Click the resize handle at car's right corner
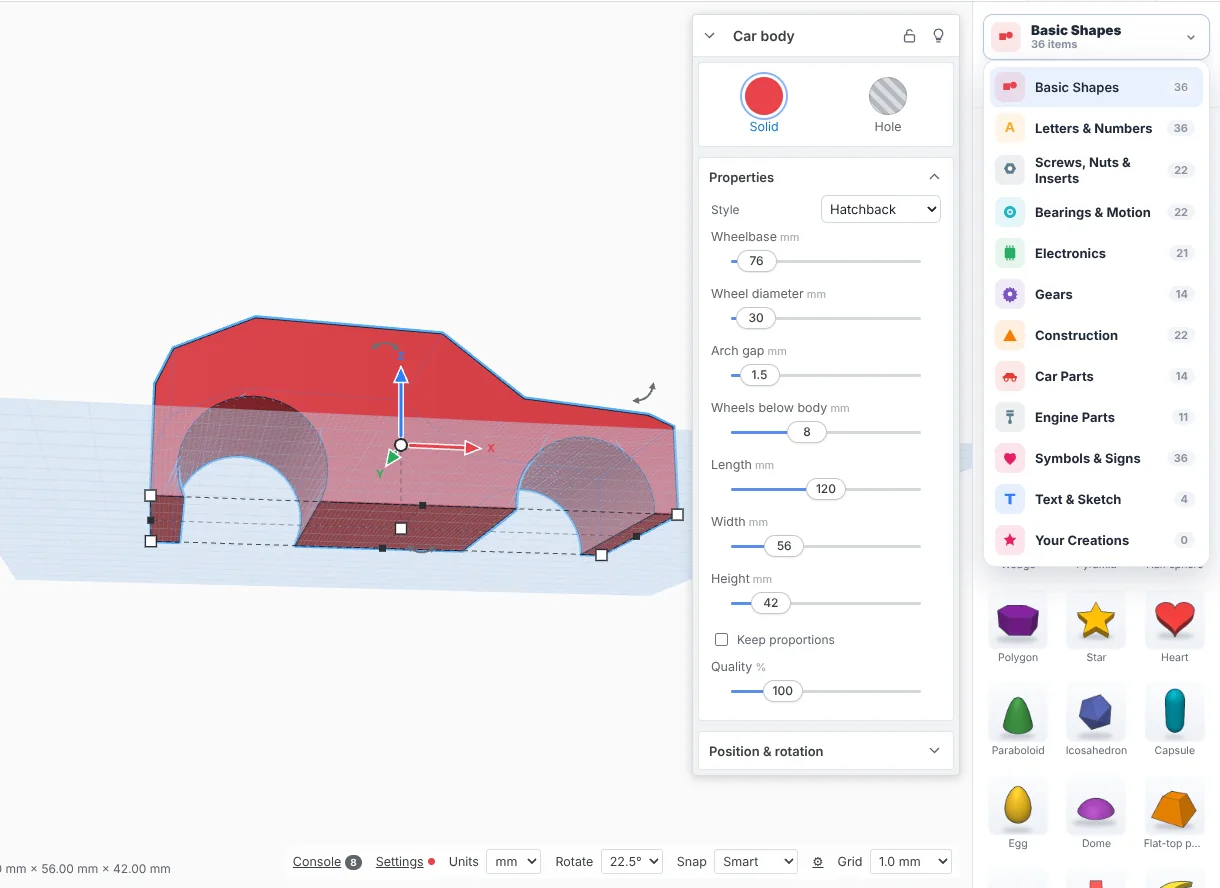This screenshot has height=888, width=1220. coord(677,514)
